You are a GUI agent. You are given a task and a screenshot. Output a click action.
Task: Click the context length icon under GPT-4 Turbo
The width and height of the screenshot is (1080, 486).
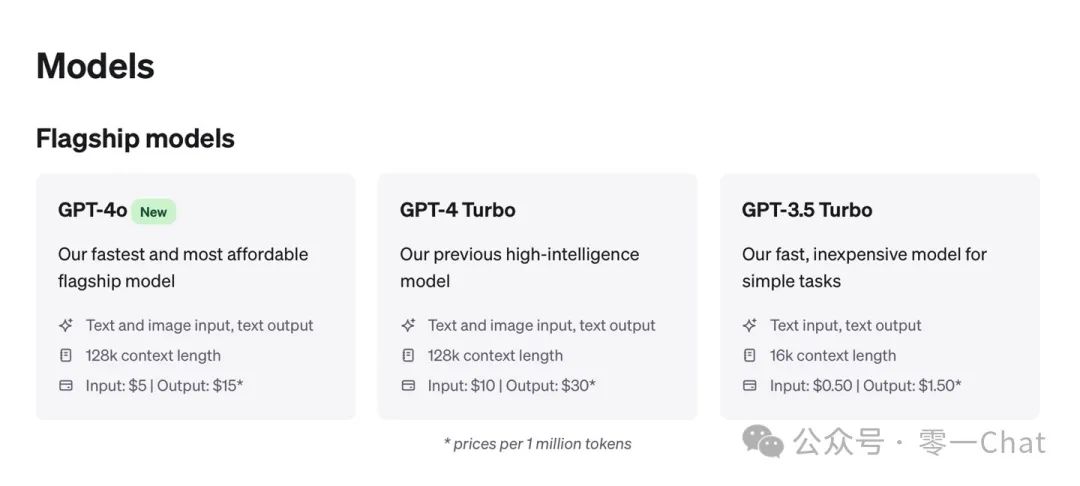(x=408, y=355)
